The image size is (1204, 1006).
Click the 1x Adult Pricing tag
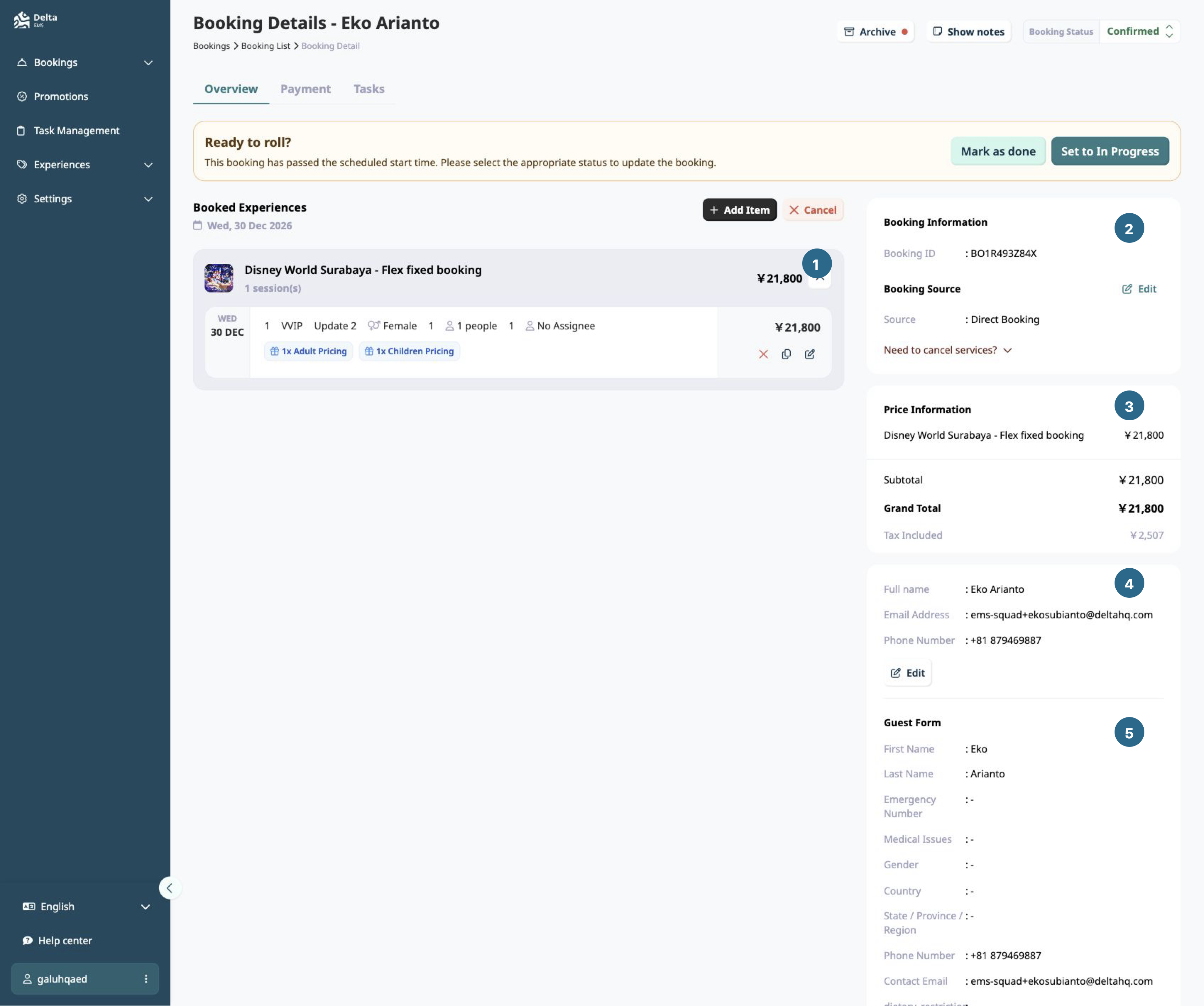(308, 351)
